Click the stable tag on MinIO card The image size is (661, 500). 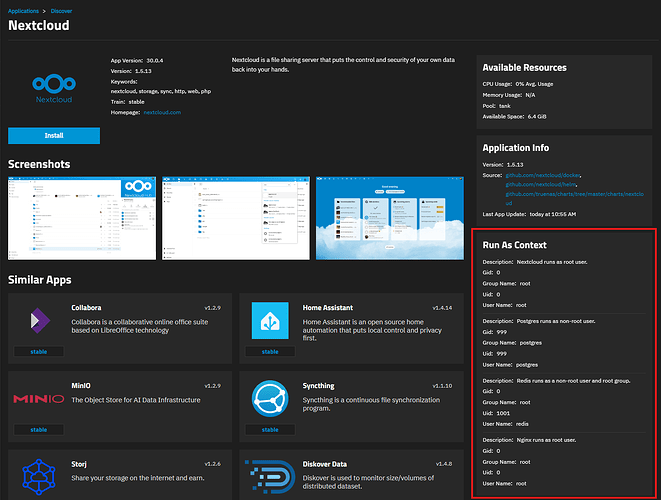39,430
